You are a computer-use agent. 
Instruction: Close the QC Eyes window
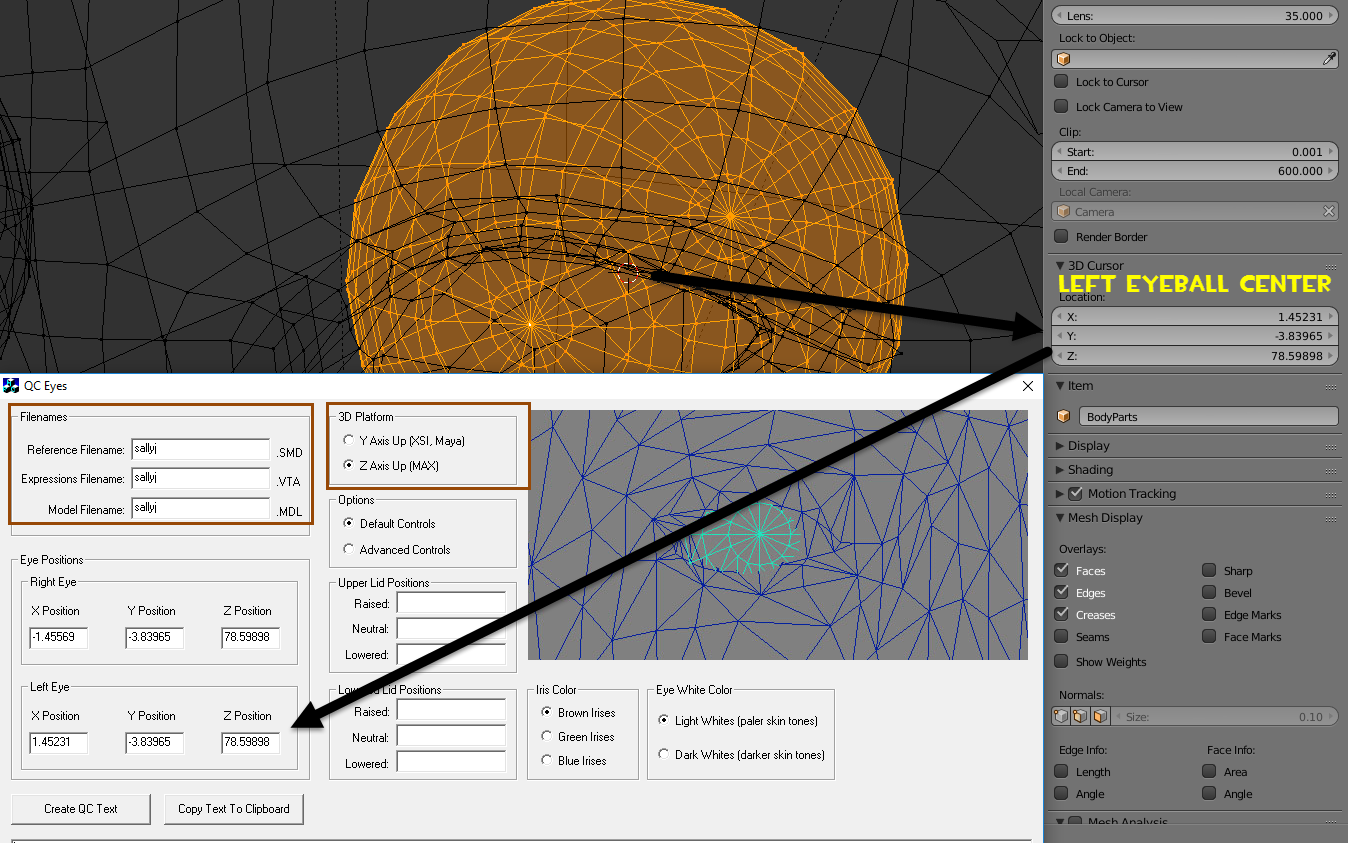click(1027, 386)
